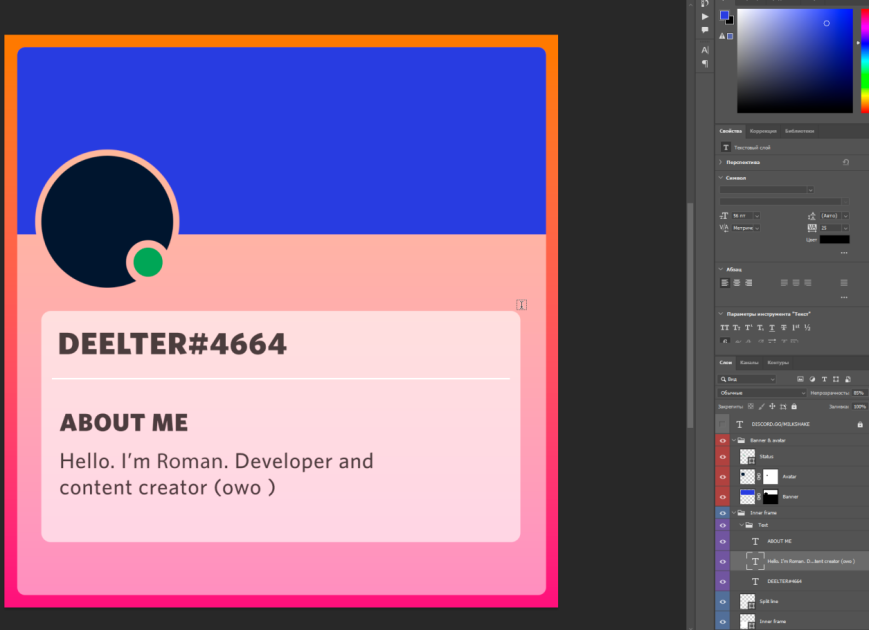Collapse the Banner & avatar group

pyautogui.click(x=734, y=441)
